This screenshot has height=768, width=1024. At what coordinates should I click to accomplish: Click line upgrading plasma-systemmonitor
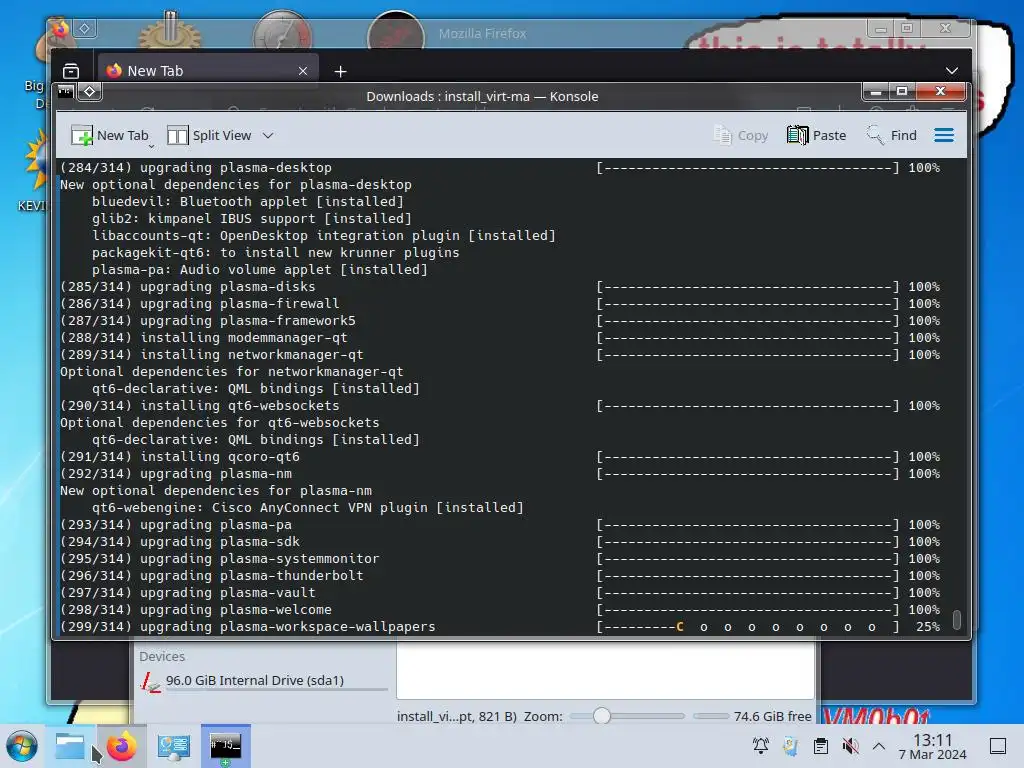(x=500, y=559)
